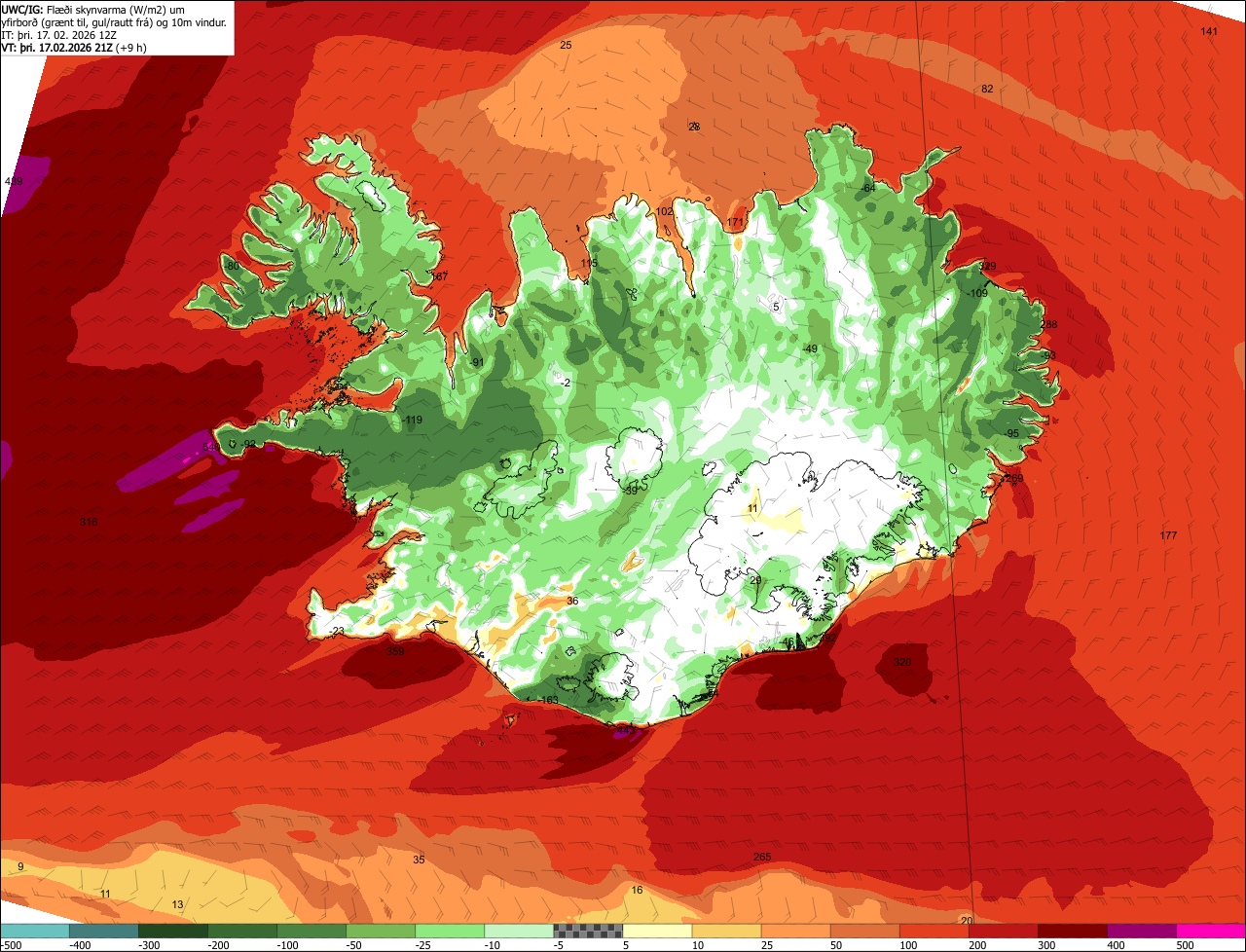The height and width of the screenshot is (952, 1246).
Task: Click the '439' value at the west edge
Action: tap(14, 182)
